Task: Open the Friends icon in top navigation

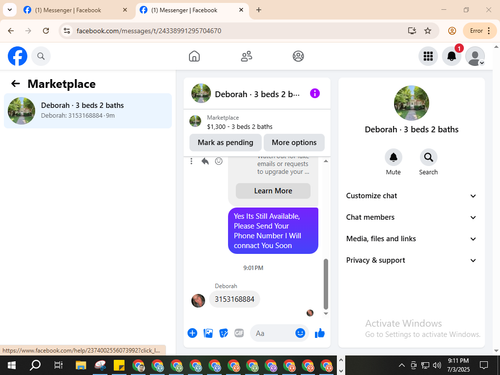Action: point(246,56)
